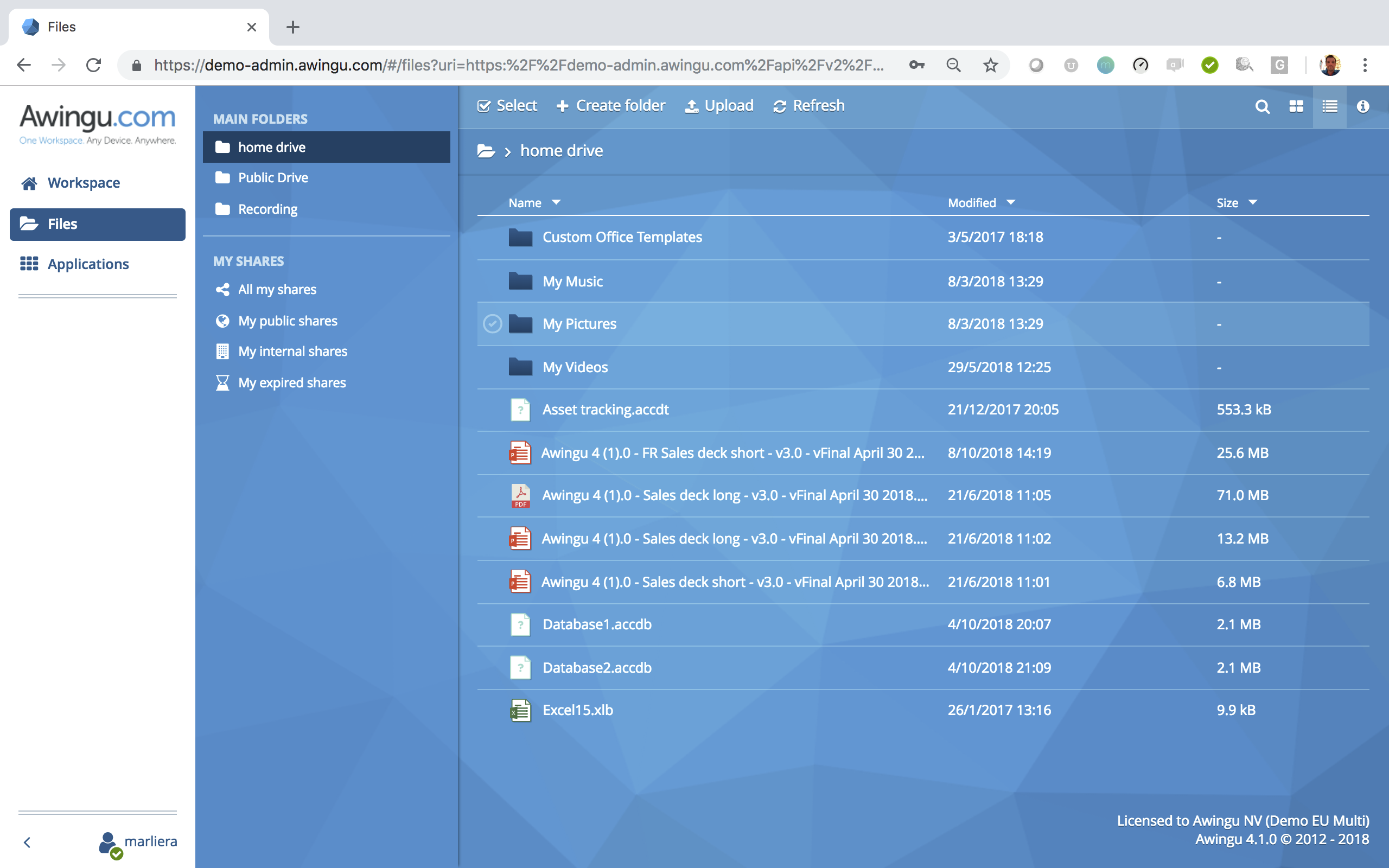This screenshot has height=868, width=1389.
Task: Bookmark this page with the star icon
Action: click(x=991, y=65)
